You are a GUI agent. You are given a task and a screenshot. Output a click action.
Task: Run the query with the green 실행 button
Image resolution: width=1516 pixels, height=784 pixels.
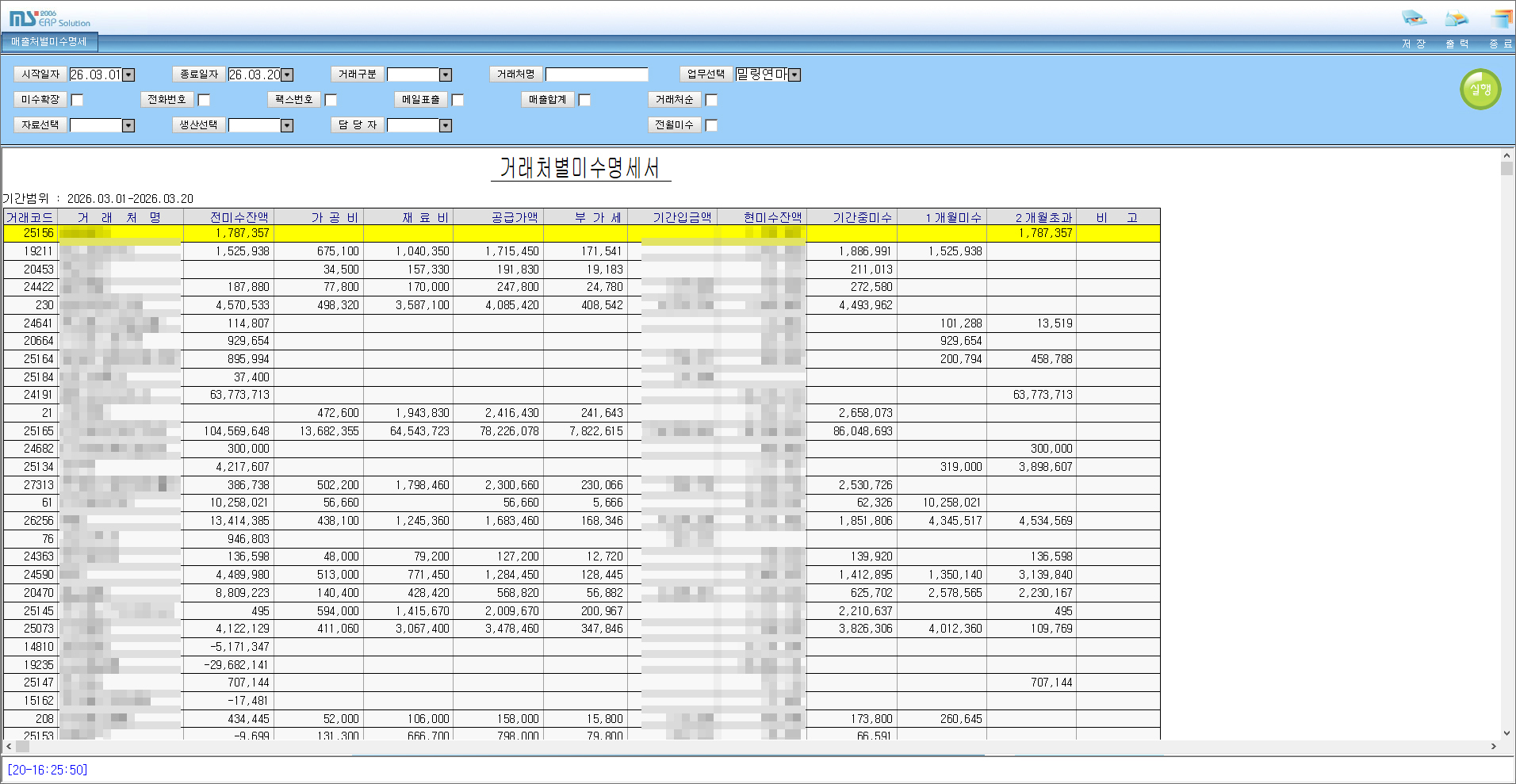pos(1480,90)
